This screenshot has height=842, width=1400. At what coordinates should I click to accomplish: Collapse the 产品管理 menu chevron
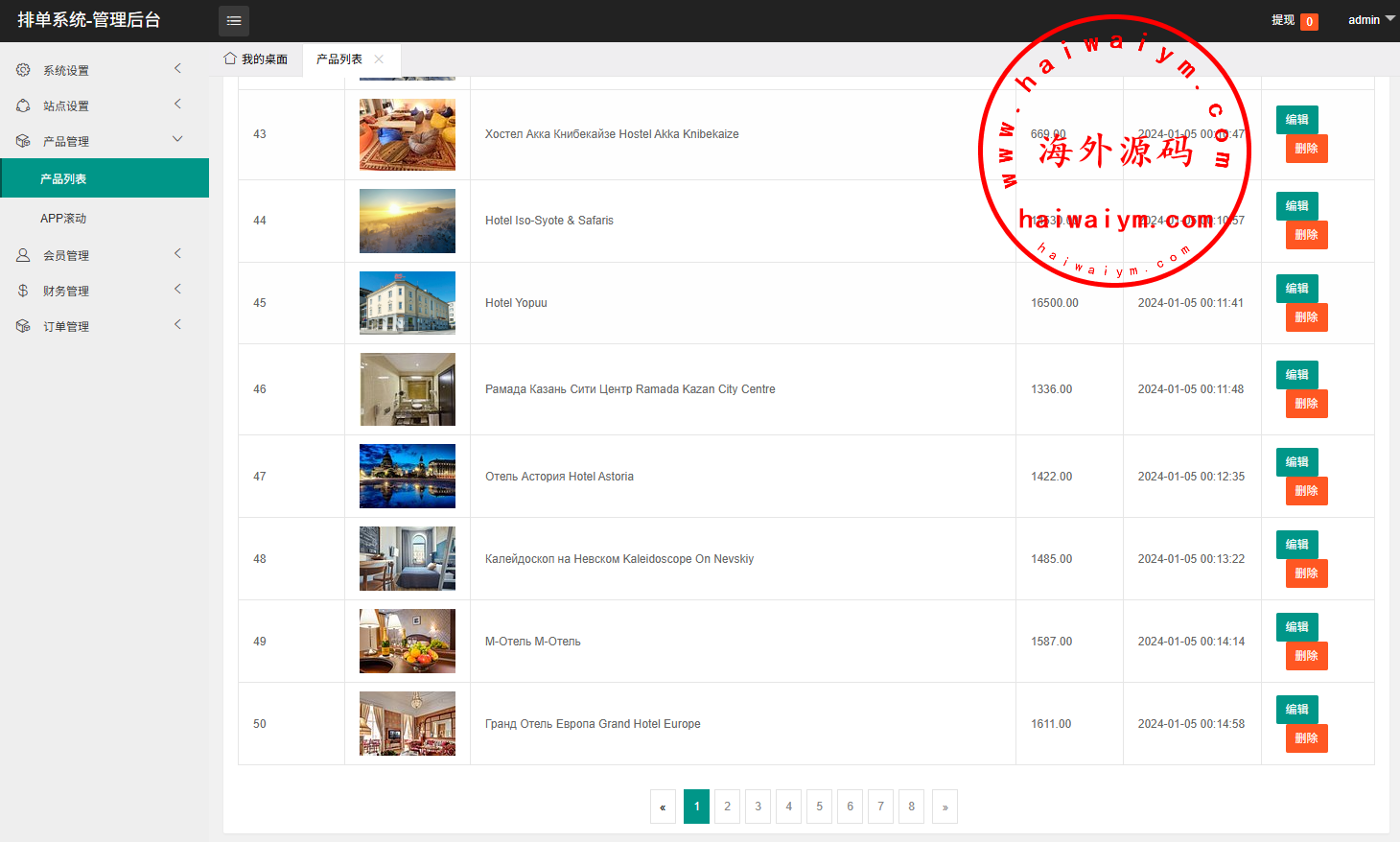(x=177, y=139)
